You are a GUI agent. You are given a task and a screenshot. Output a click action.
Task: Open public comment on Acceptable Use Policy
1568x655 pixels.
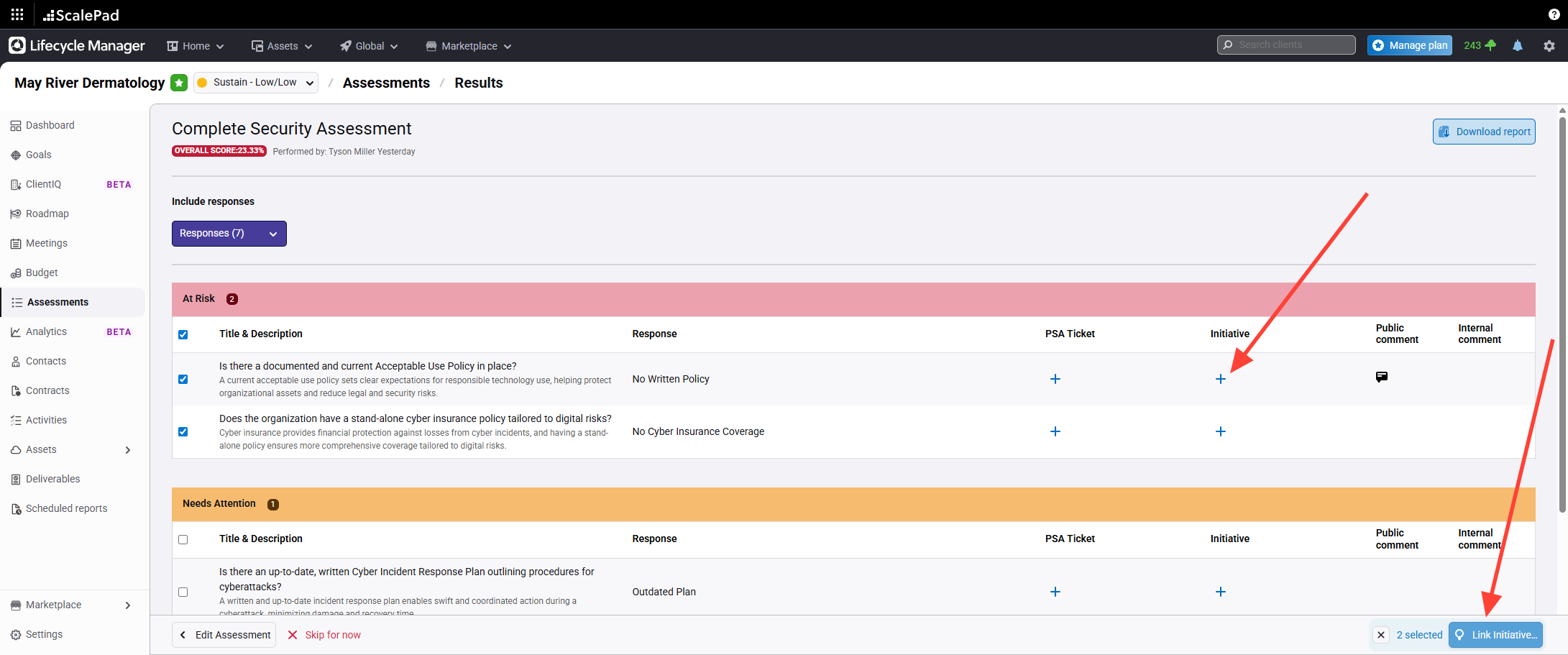click(x=1381, y=377)
